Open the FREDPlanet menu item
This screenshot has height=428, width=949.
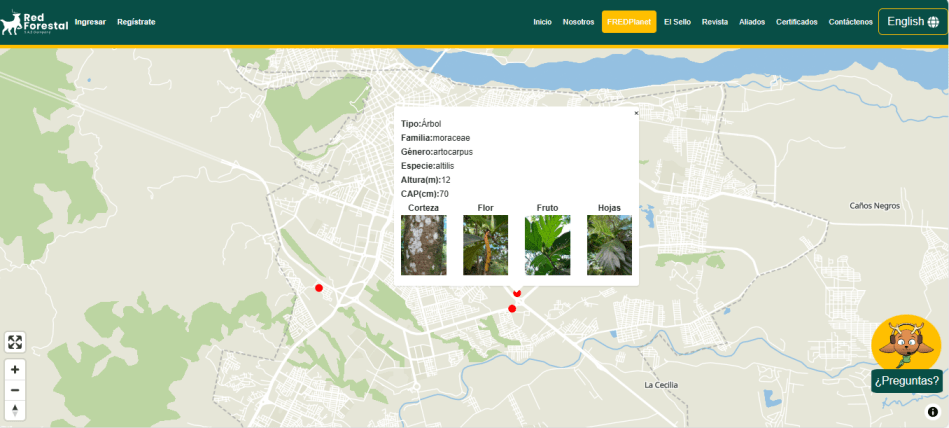(x=629, y=22)
